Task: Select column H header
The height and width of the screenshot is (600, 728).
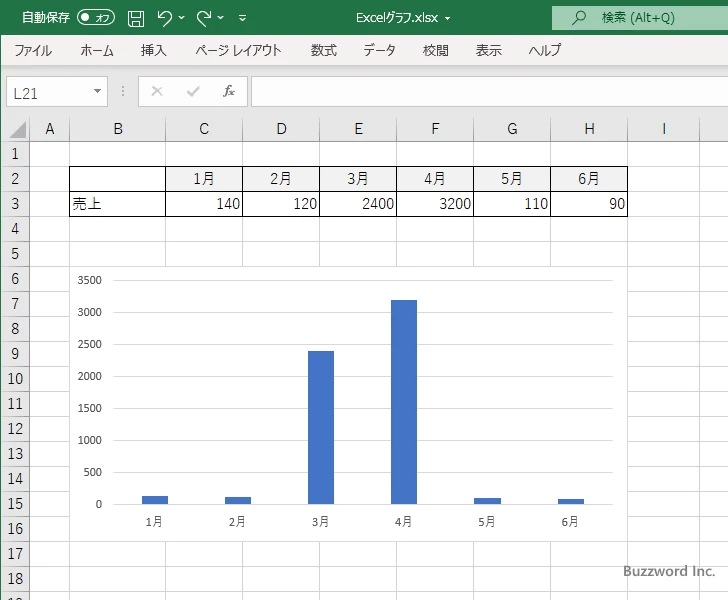Action: point(589,129)
